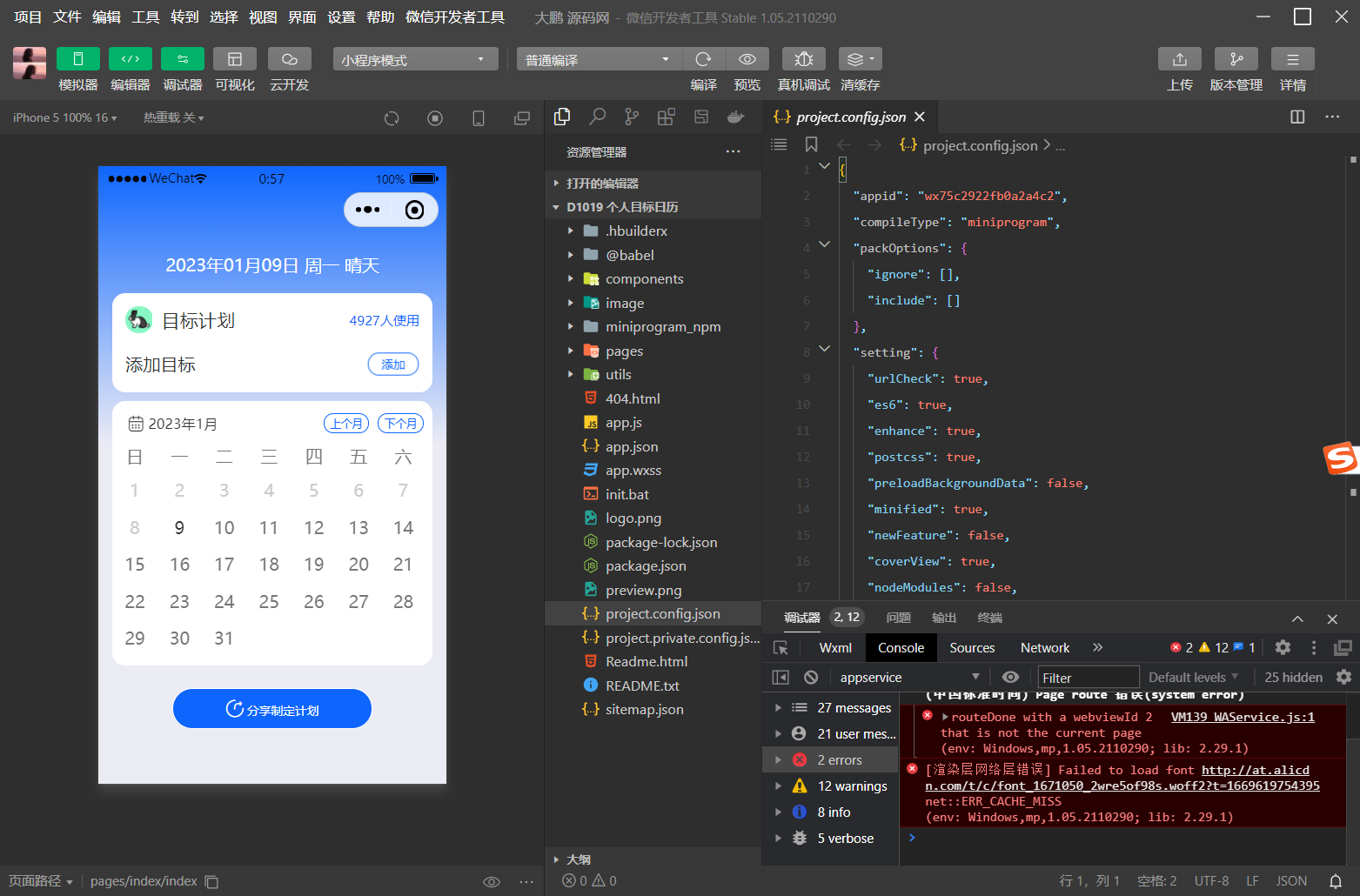Toggle the console live expression eye icon
The image size is (1360, 896).
click(1010, 677)
